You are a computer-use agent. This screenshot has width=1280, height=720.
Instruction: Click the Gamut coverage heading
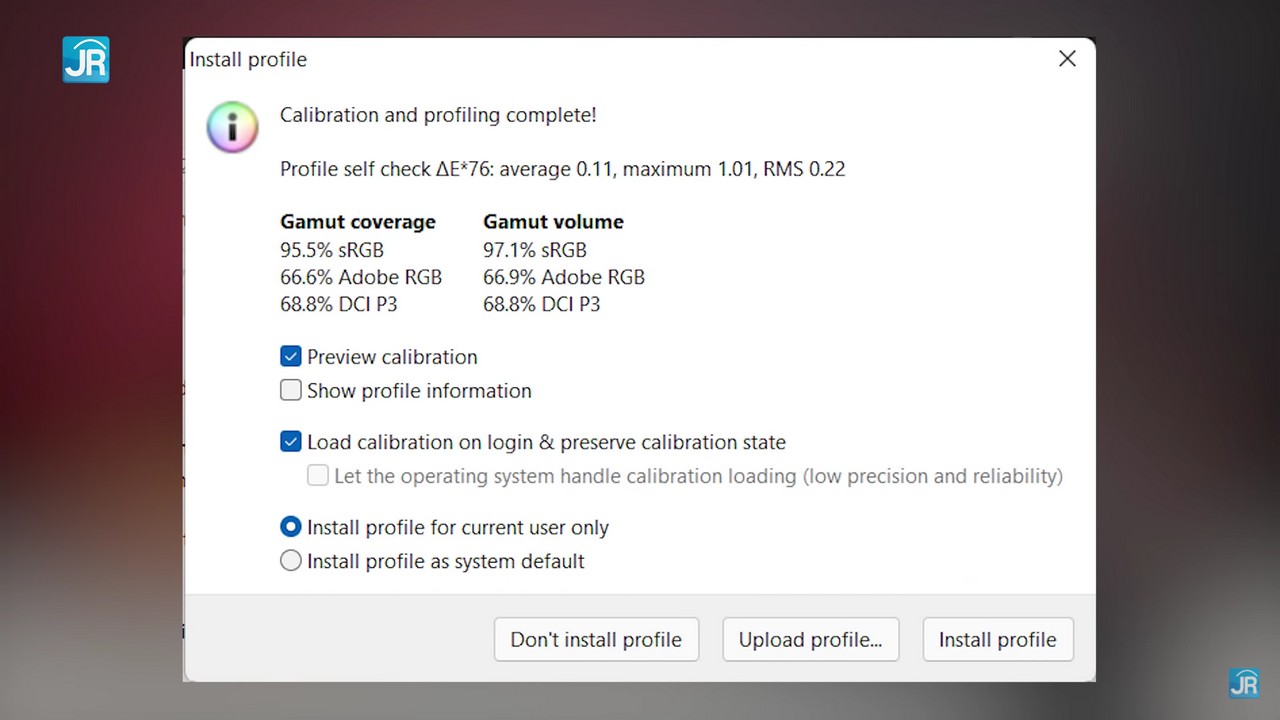[x=357, y=222]
